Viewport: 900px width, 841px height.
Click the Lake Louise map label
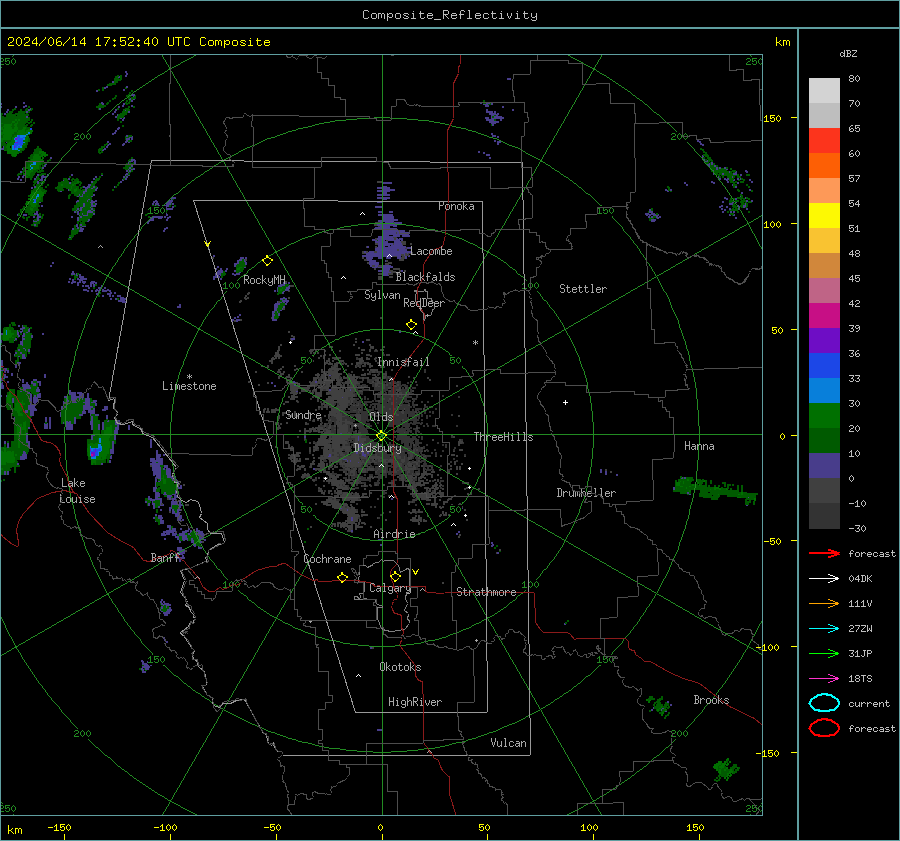click(x=77, y=491)
